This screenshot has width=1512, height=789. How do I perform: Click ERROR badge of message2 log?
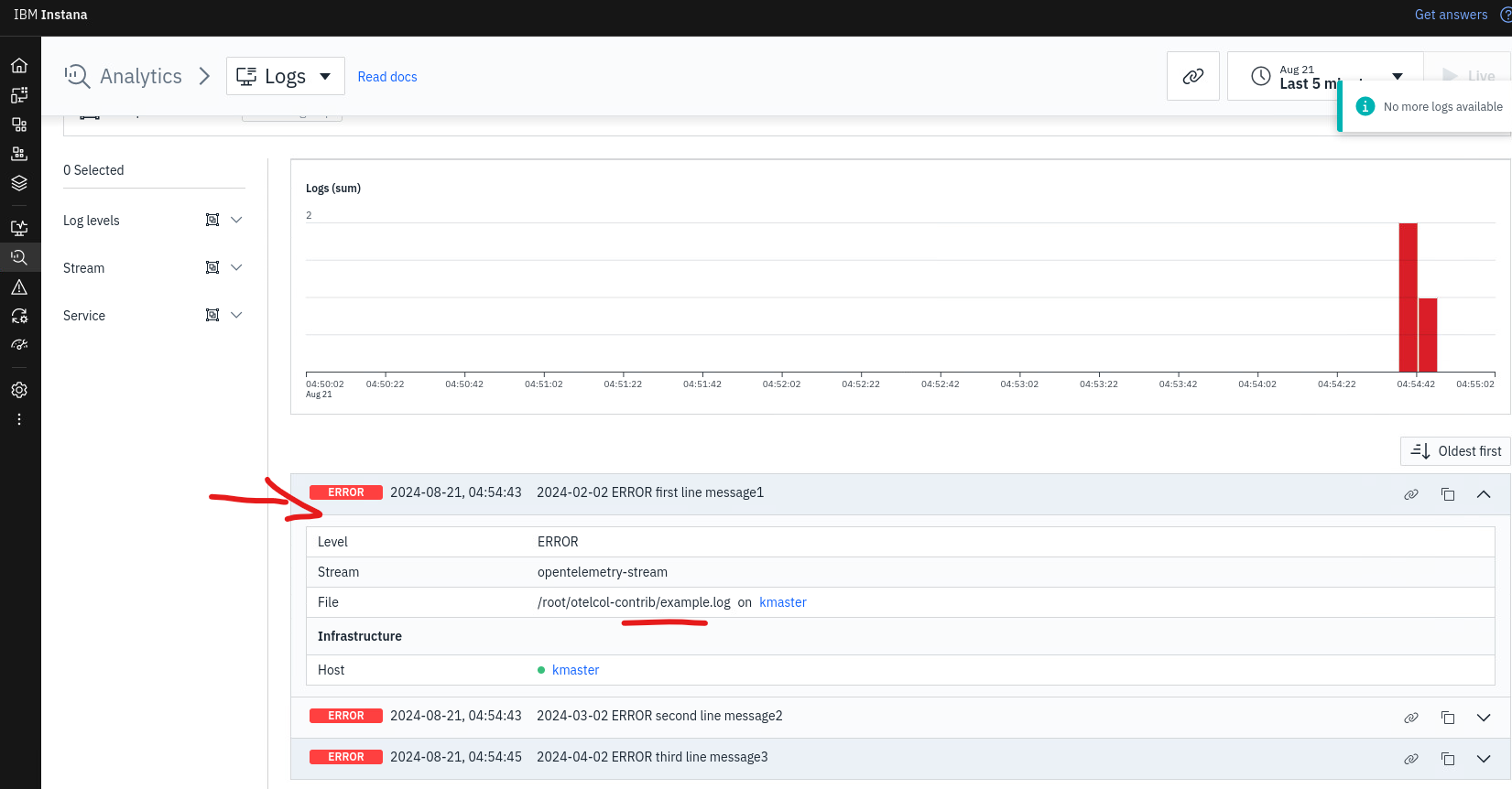(x=346, y=716)
